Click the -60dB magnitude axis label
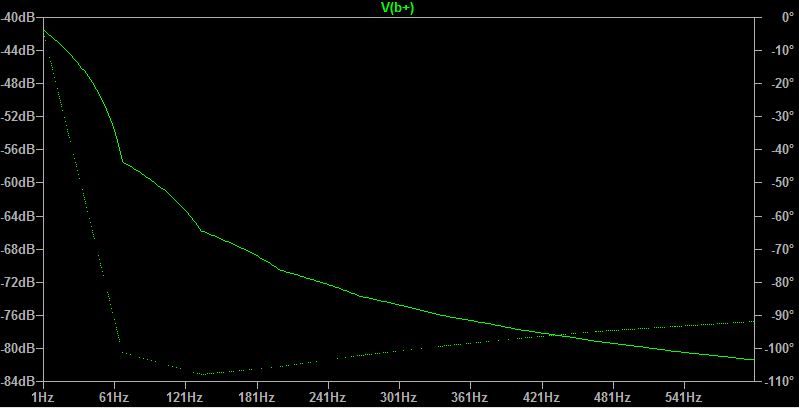The width and height of the screenshot is (799, 408). (17, 182)
